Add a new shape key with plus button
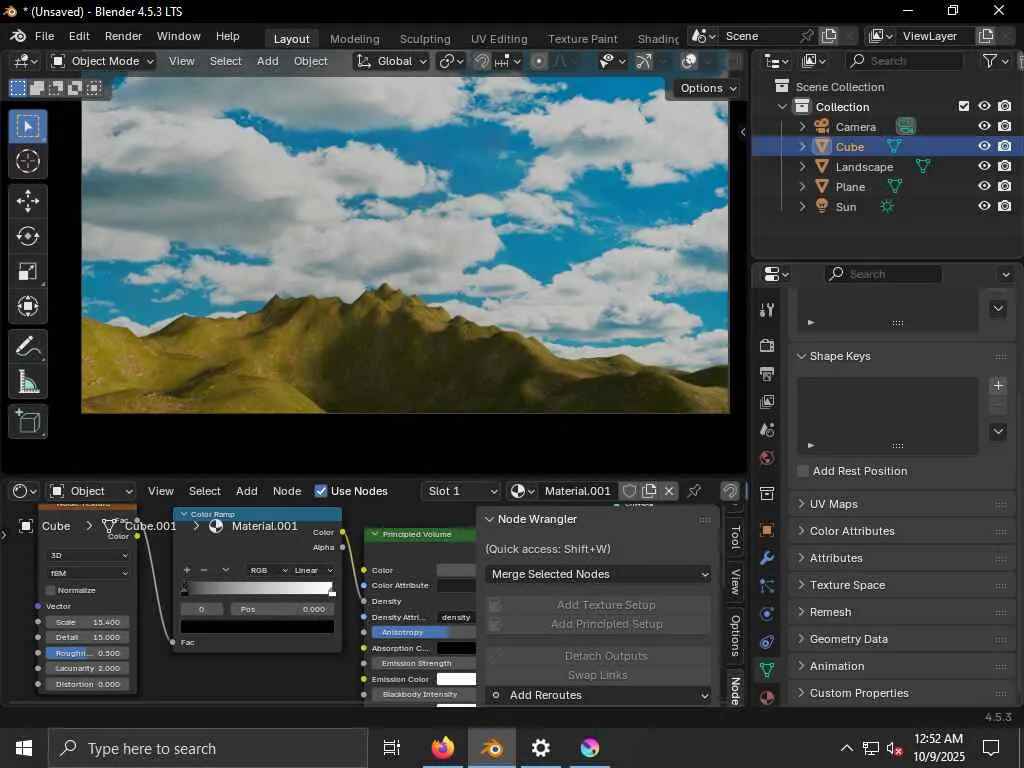The width and height of the screenshot is (1024, 768). coord(997,386)
